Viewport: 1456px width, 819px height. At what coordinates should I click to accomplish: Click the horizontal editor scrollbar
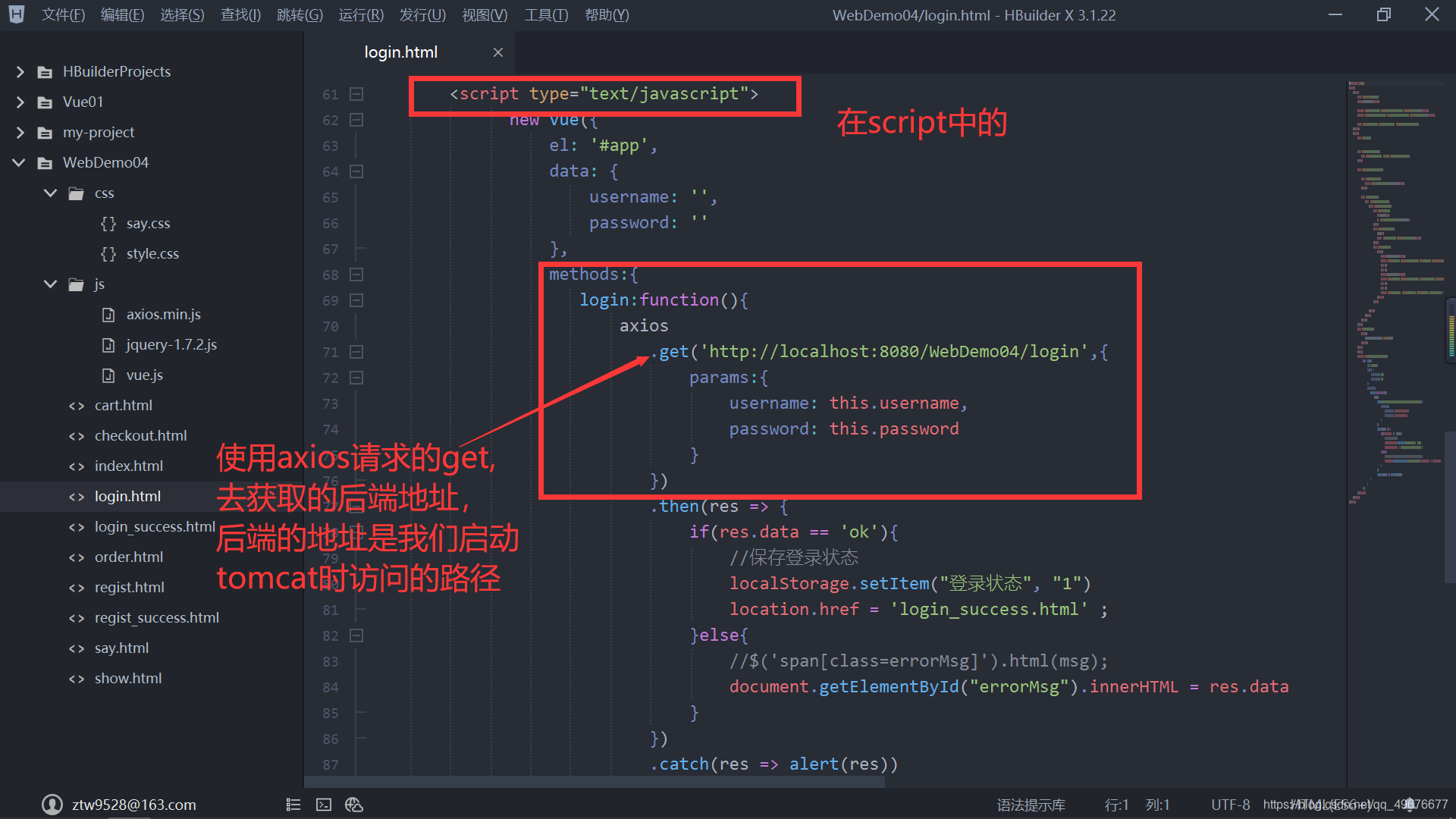[x=595, y=782]
